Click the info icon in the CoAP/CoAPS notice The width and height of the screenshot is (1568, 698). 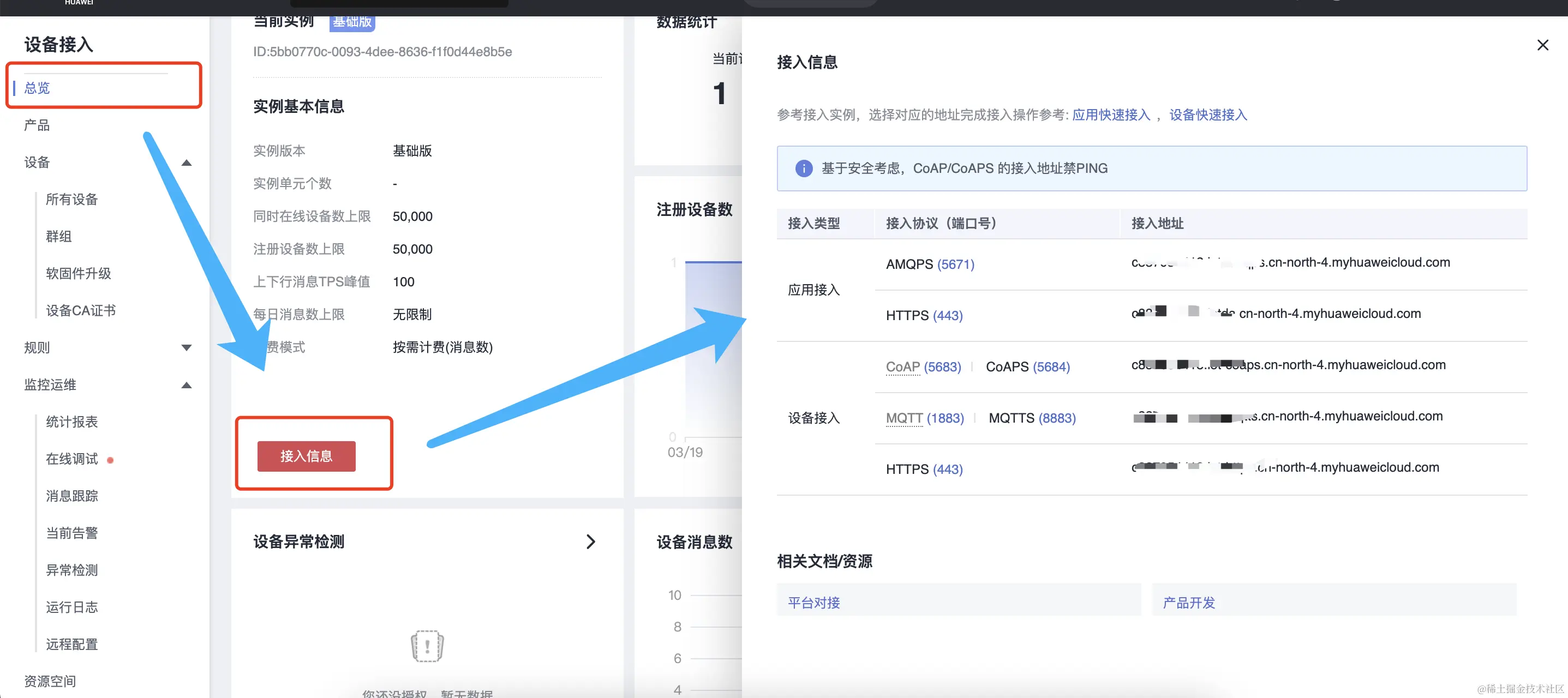[804, 169]
